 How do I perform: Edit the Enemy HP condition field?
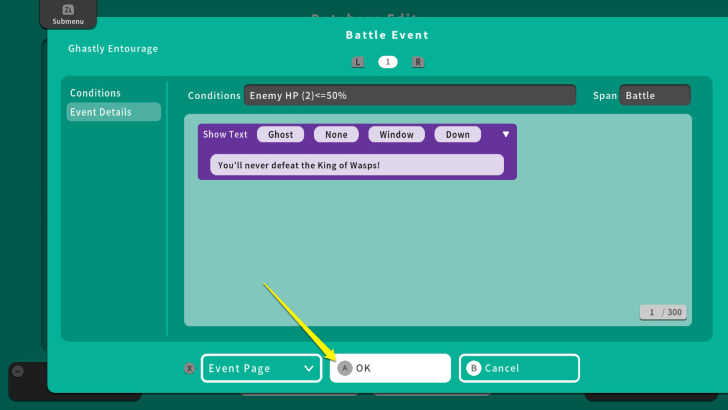point(409,95)
